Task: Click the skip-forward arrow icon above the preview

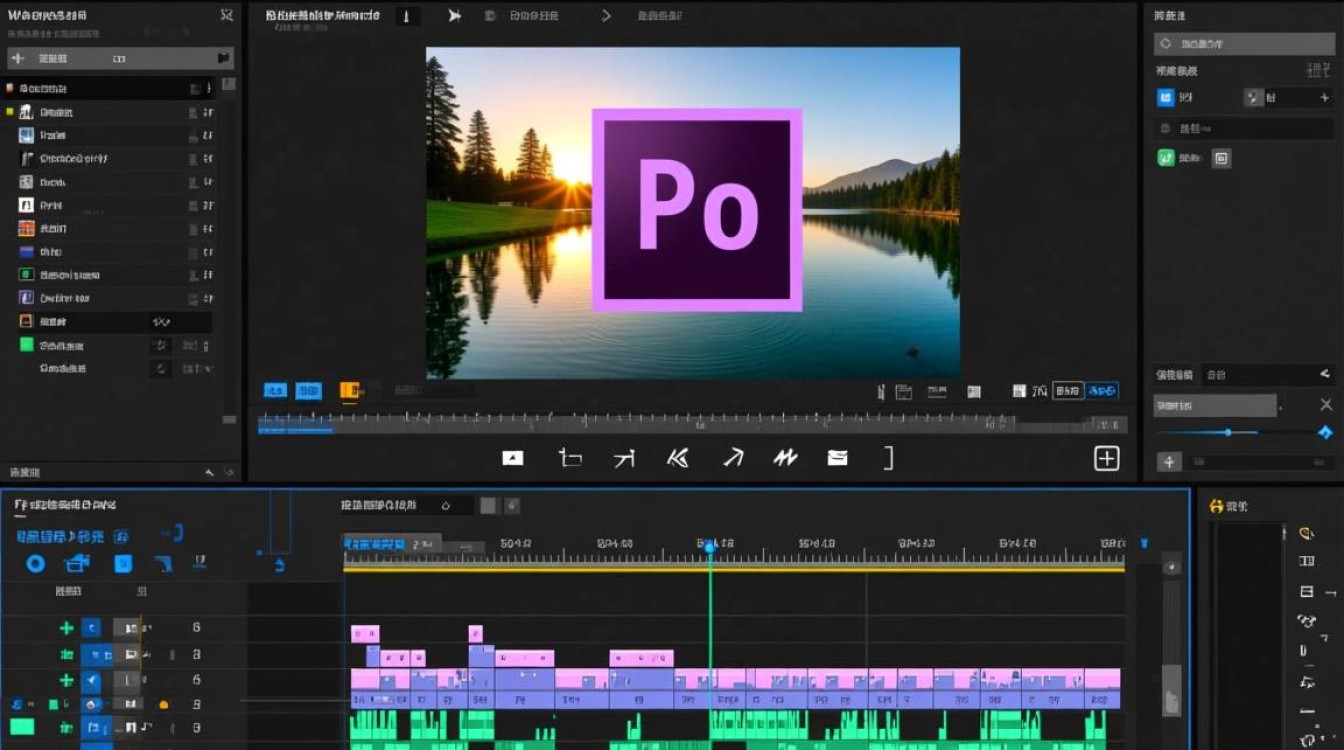Action: pos(454,16)
